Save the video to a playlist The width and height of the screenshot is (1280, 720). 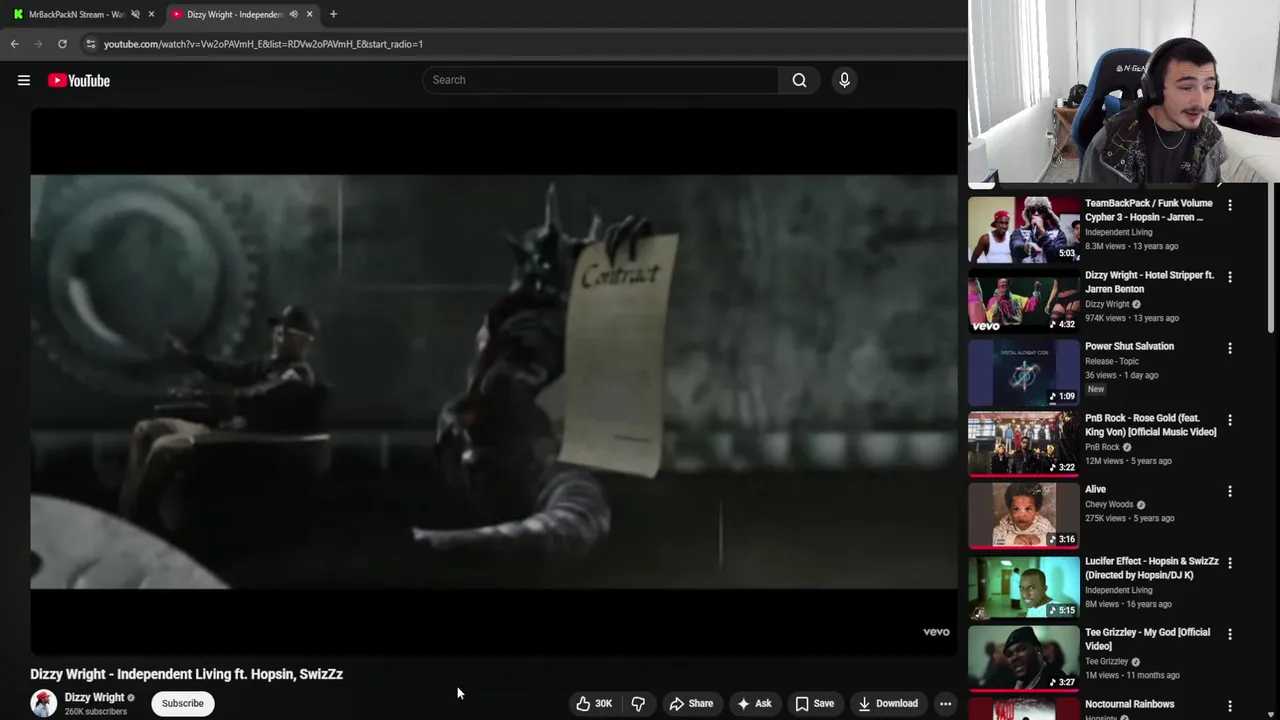tap(814, 703)
